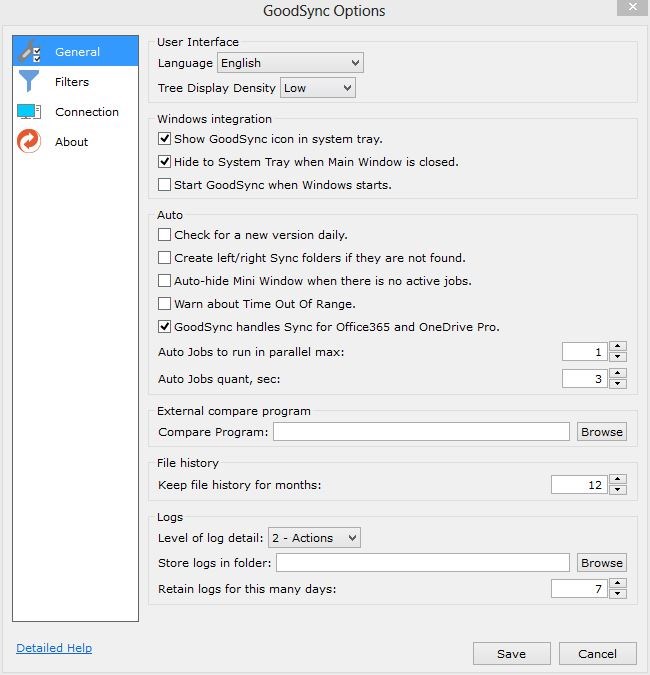Open the Level of log detail dropdown

click(x=314, y=538)
